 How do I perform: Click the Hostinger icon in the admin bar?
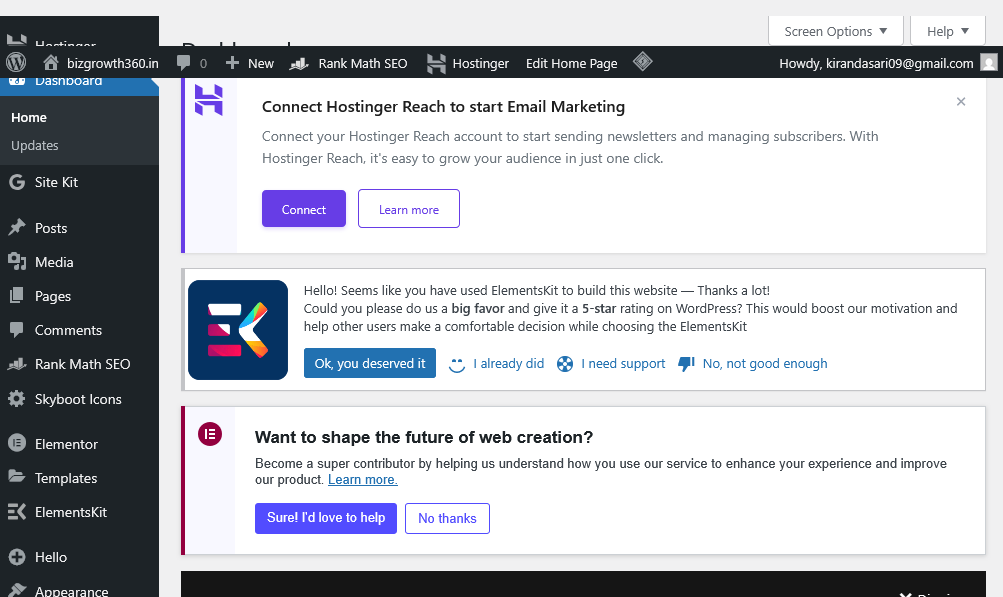pyautogui.click(x=437, y=62)
